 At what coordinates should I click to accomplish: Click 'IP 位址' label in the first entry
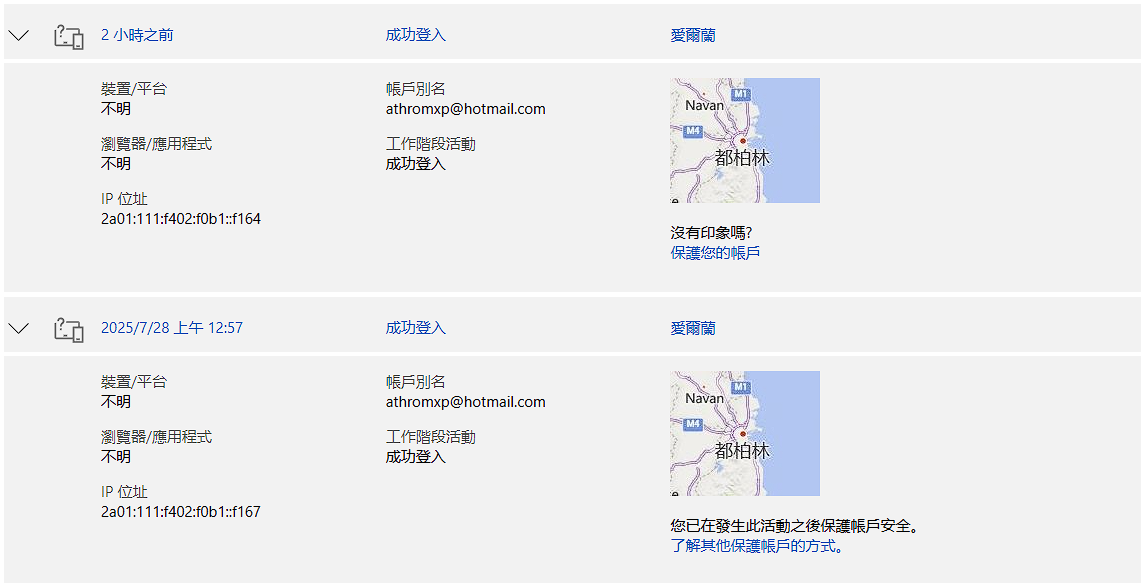[124, 199]
